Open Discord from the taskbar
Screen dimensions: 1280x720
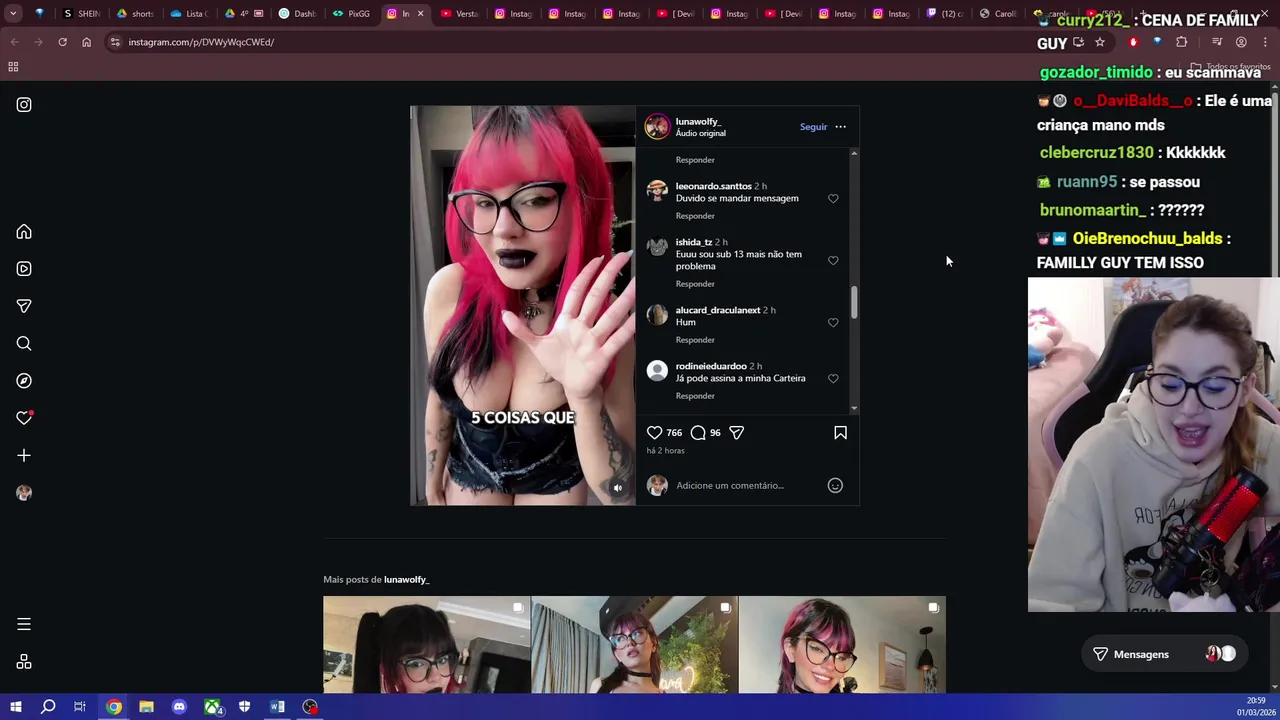point(179,707)
